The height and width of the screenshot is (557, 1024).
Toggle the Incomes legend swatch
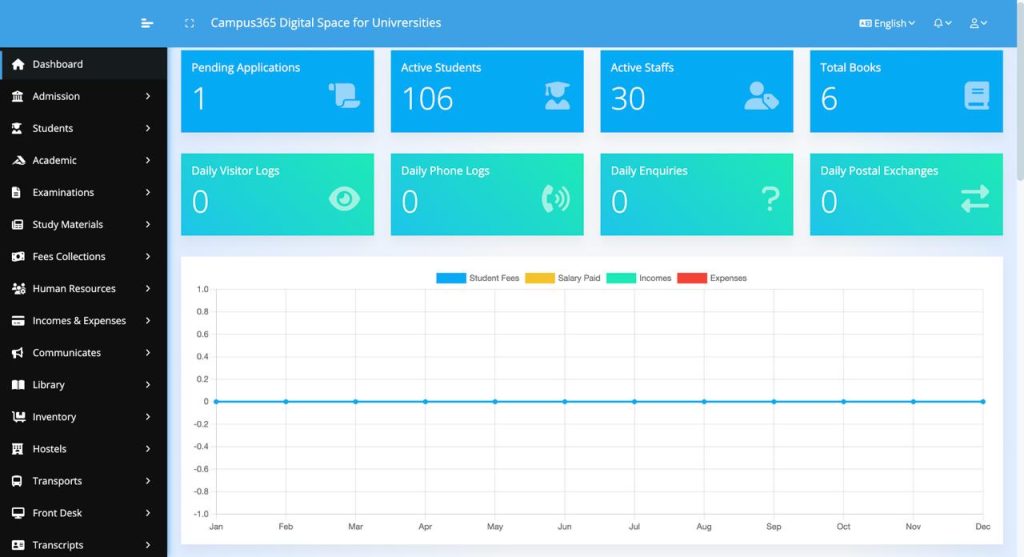tap(621, 278)
